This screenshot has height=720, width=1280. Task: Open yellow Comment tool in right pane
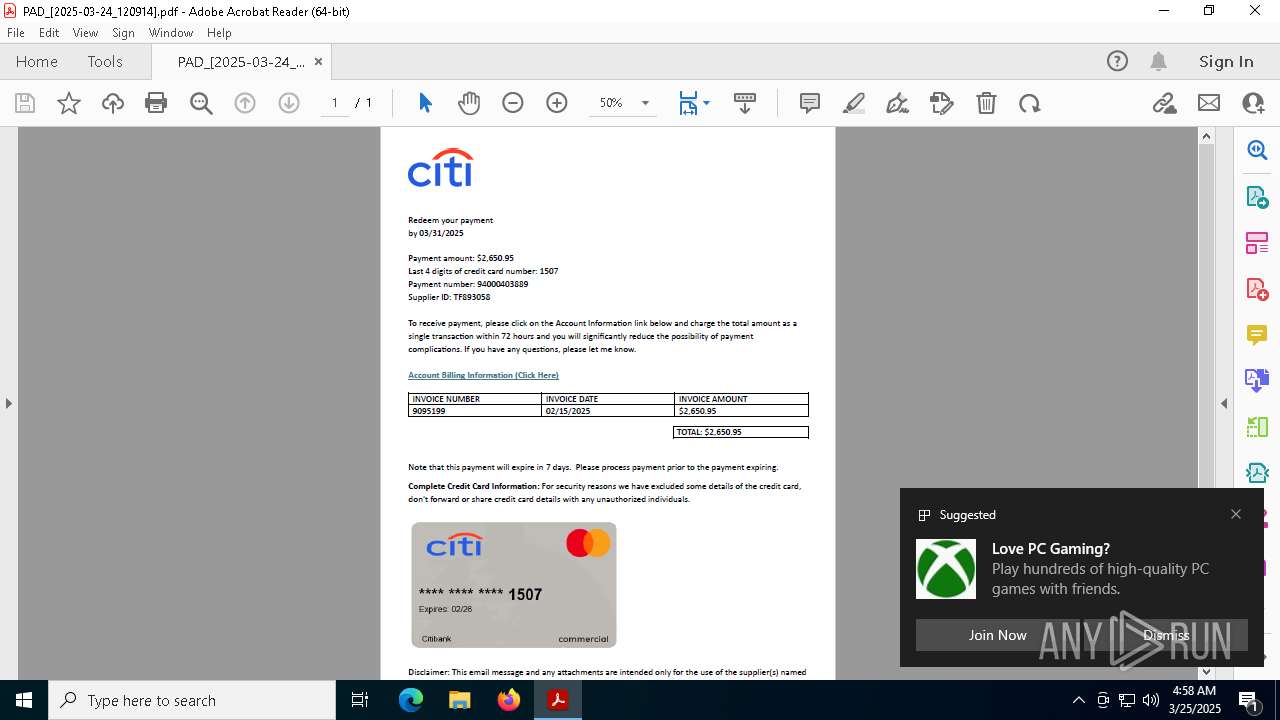pyautogui.click(x=1257, y=334)
